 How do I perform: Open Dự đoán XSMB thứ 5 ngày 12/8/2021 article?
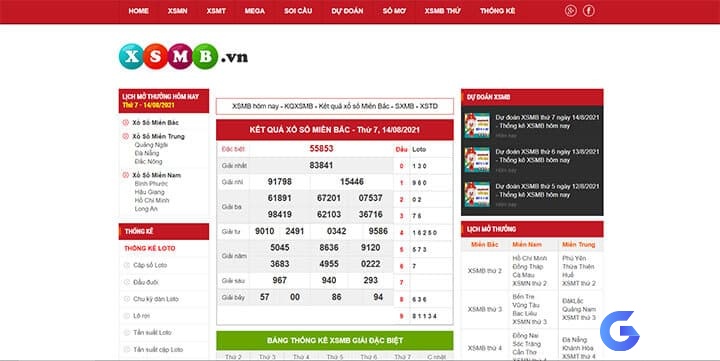point(547,191)
